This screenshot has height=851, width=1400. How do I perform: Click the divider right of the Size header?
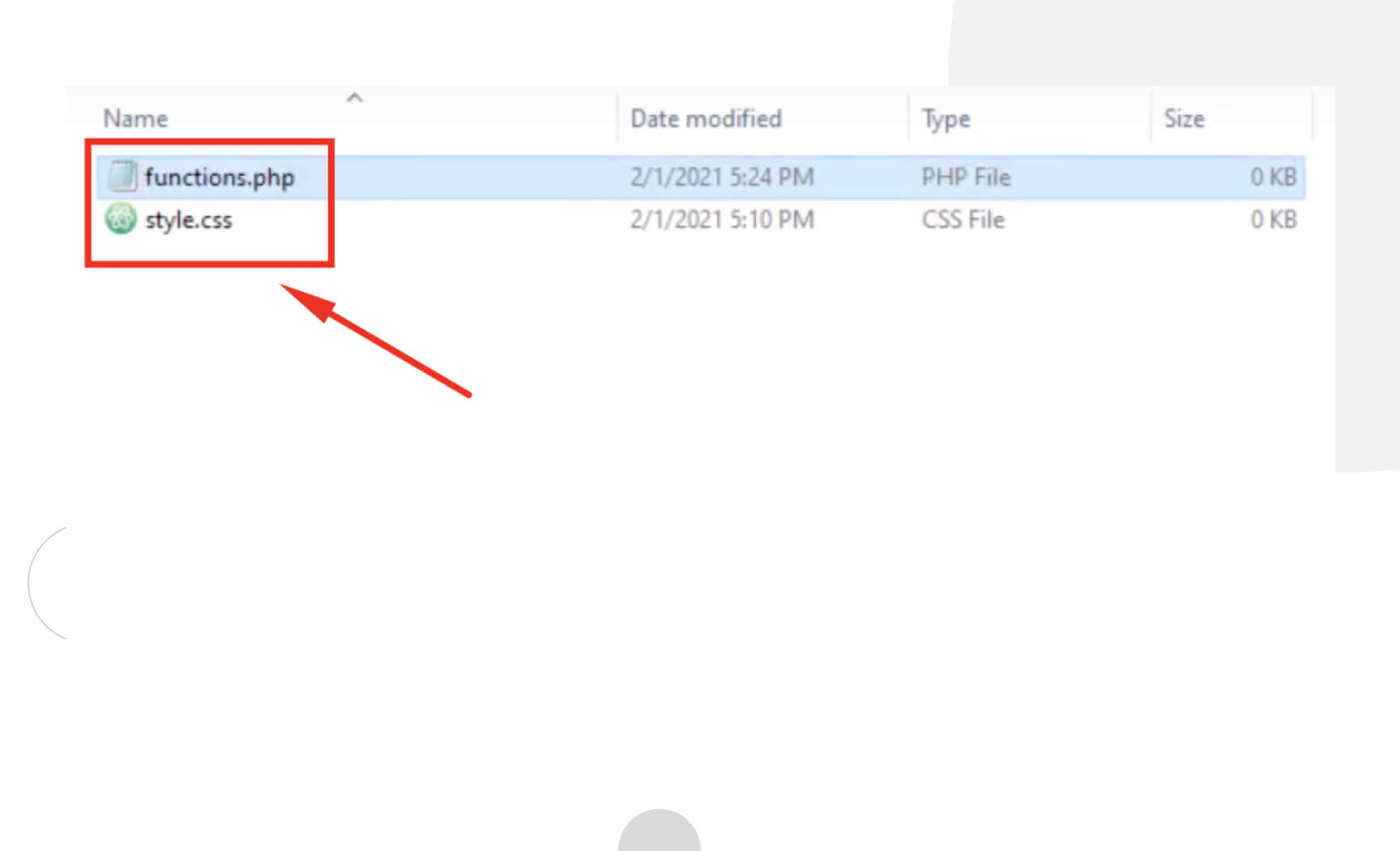click(1312, 119)
